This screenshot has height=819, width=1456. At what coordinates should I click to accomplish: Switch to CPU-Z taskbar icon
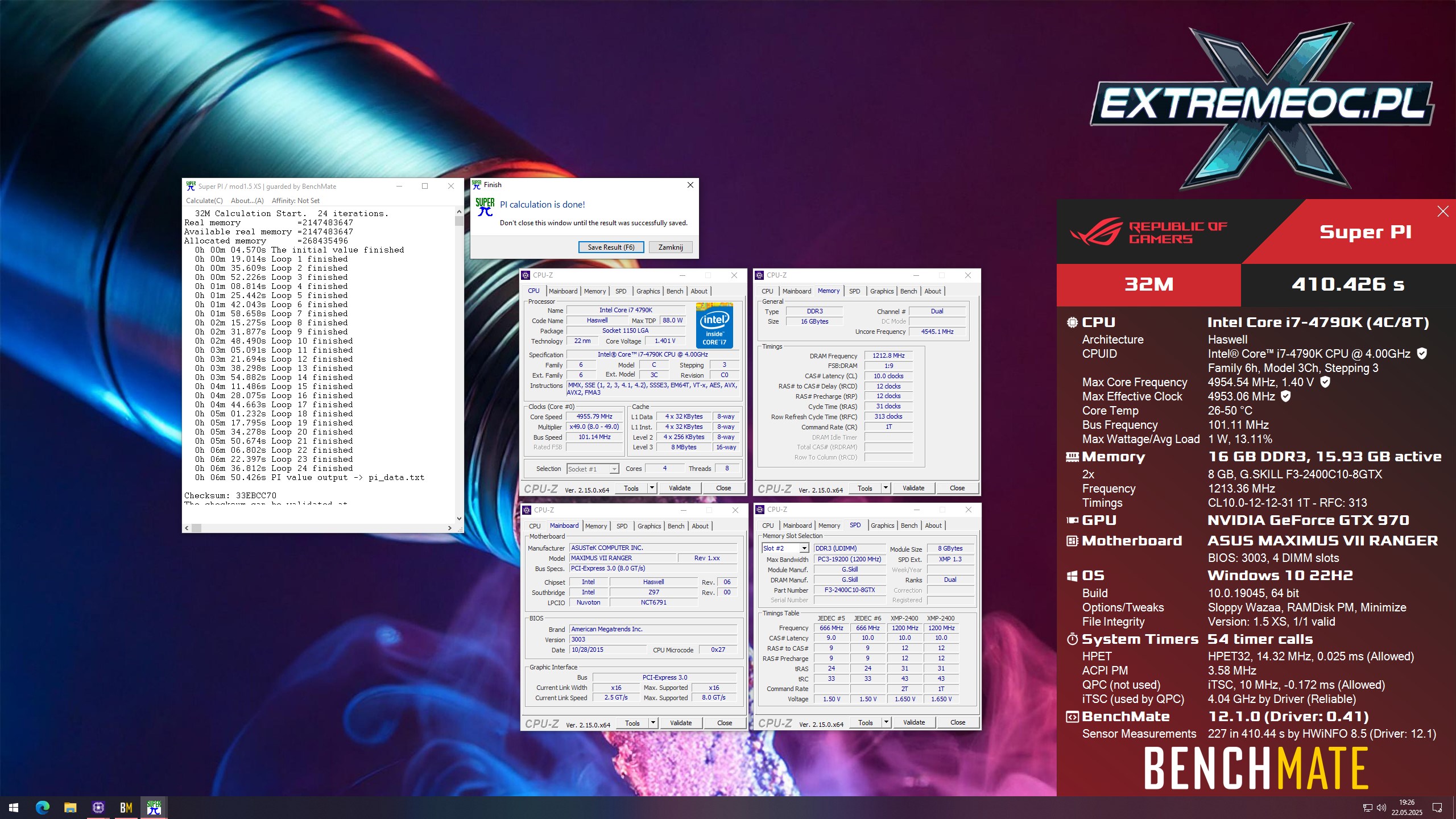[98, 808]
